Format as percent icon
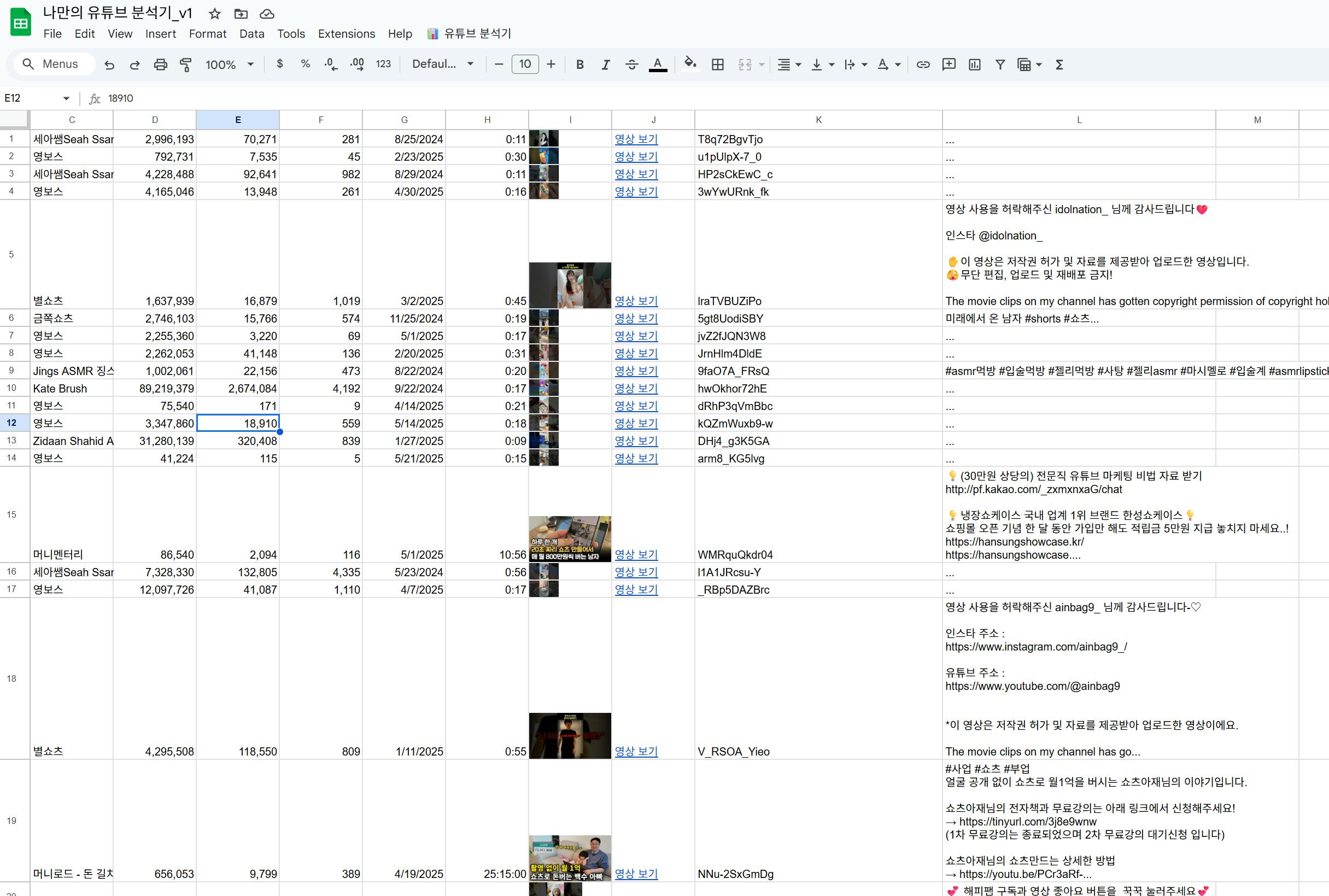This screenshot has width=1329, height=896. (x=305, y=64)
